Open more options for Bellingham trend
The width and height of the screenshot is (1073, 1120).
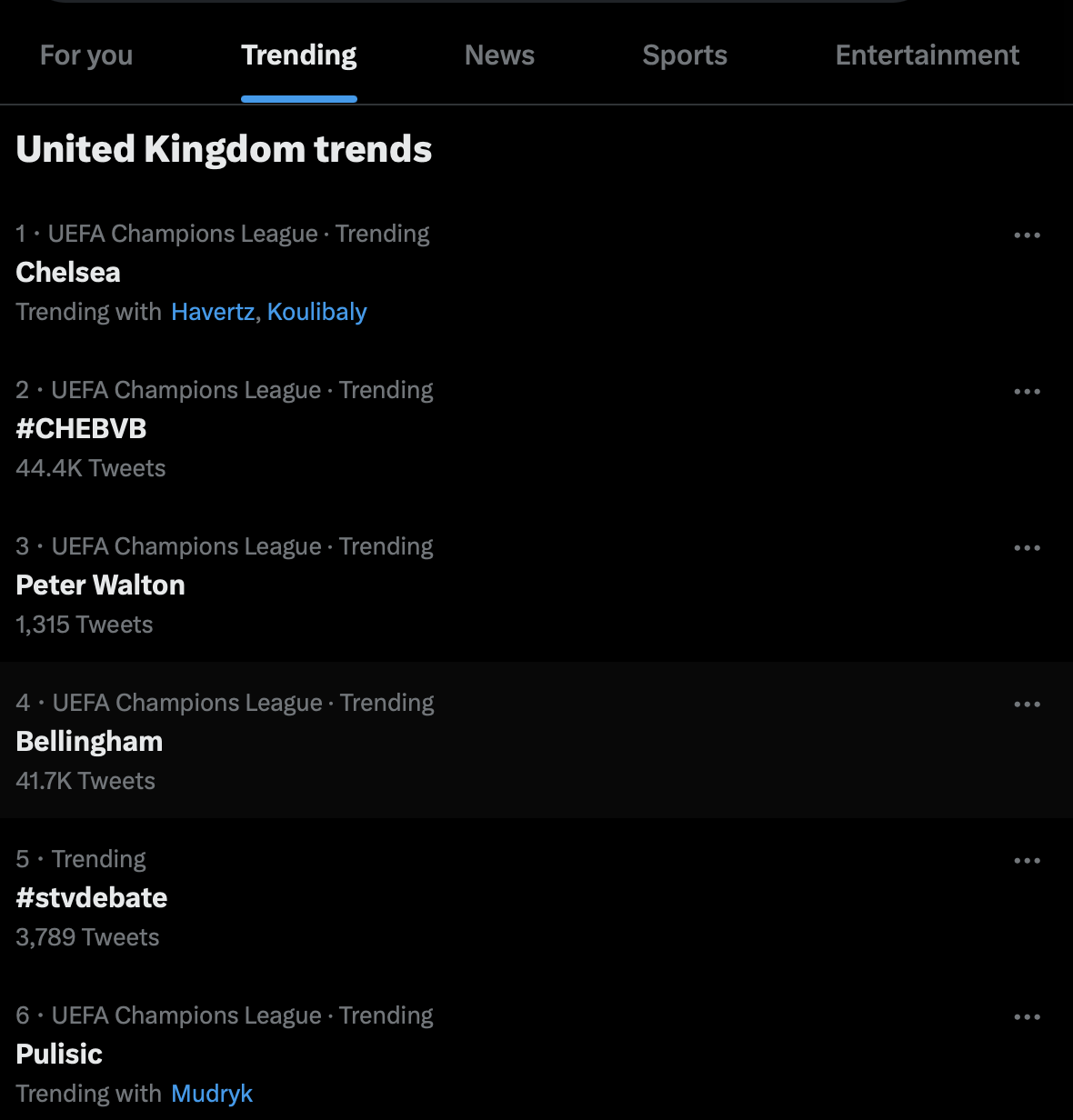(1027, 705)
